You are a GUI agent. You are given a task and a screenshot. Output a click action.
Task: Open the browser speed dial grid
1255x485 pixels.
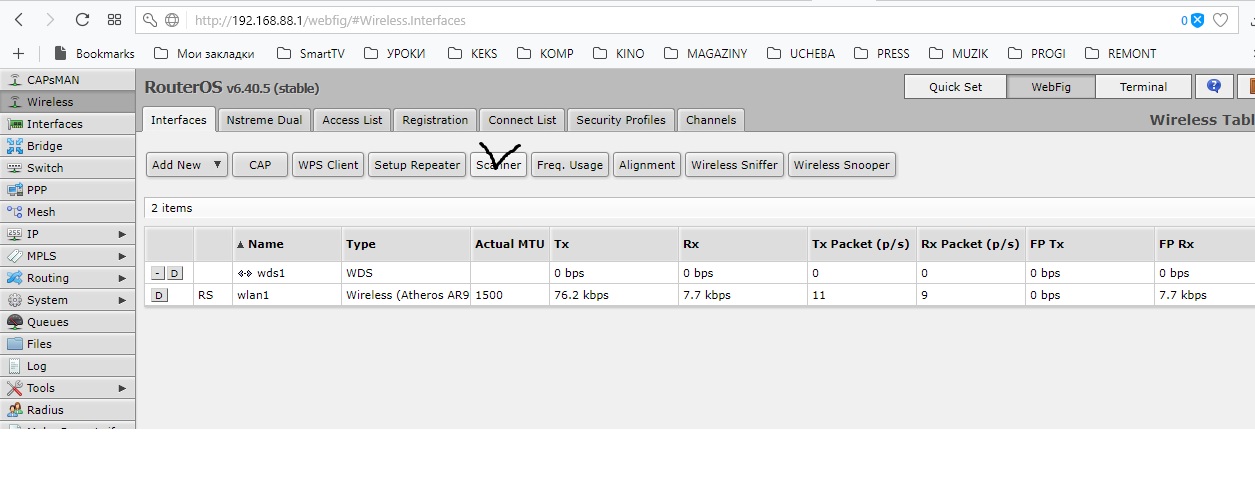(x=114, y=19)
